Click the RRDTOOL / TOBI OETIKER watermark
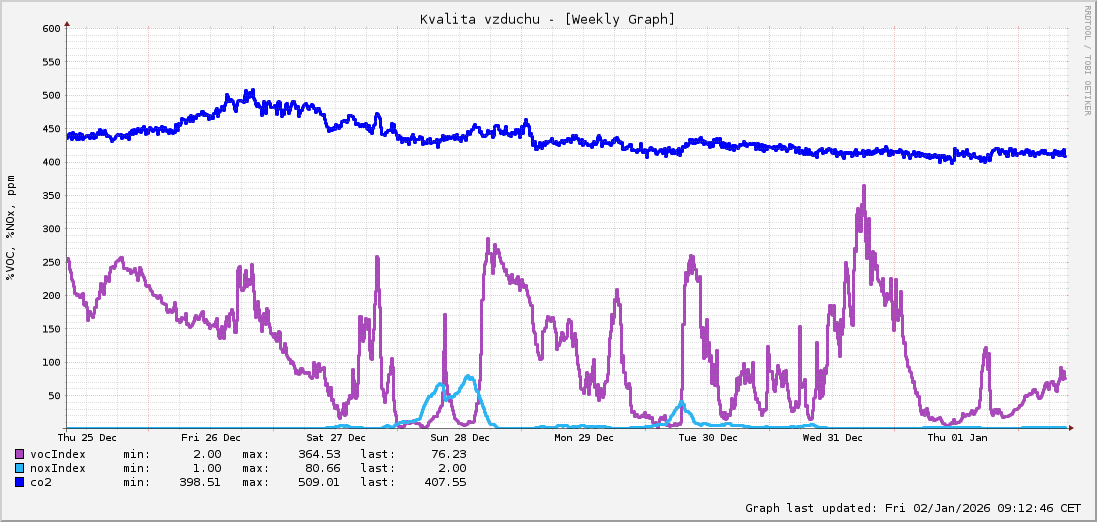Screen dimensions: 1097x522 [x=1088, y=60]
